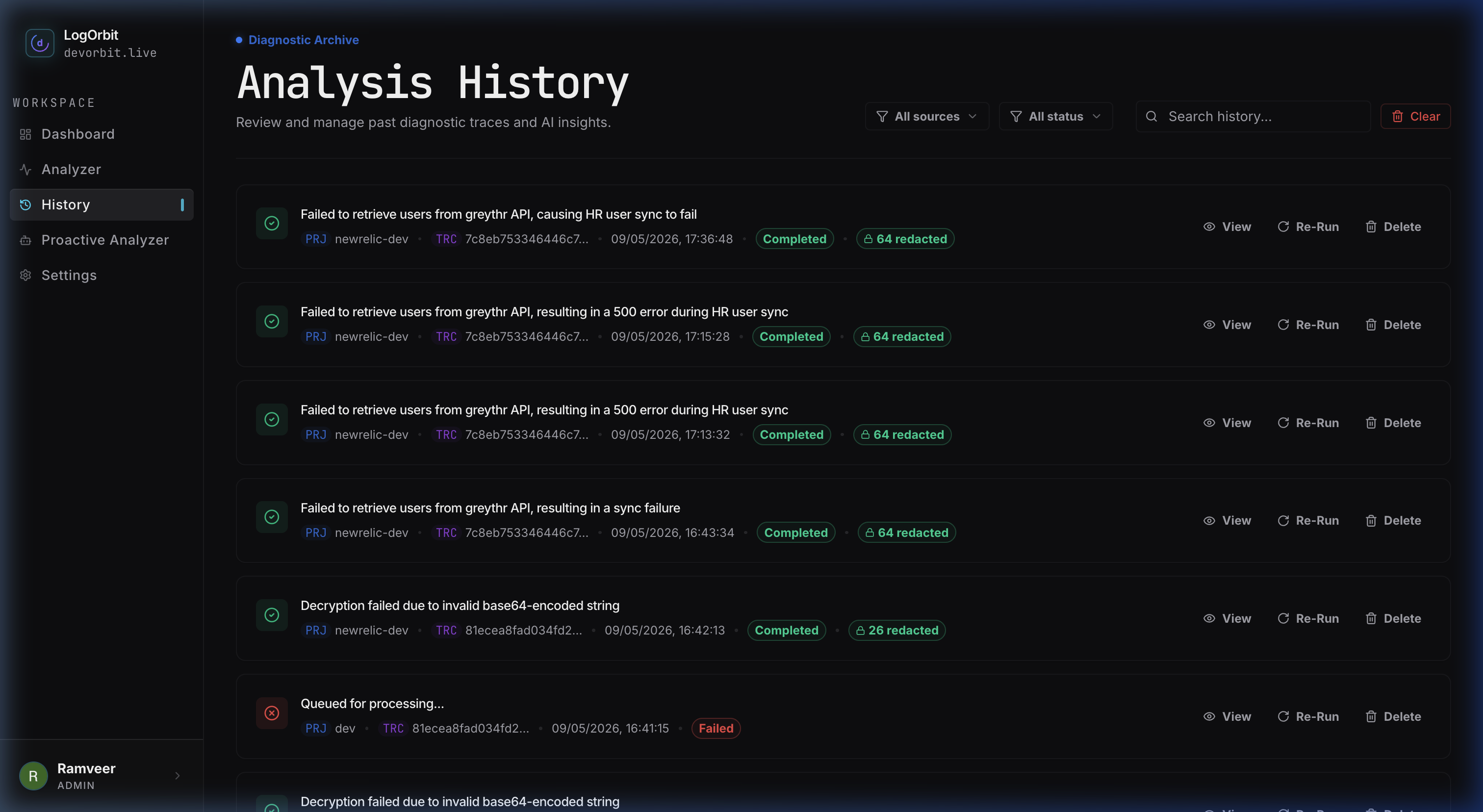Open the Analyzer page
Image resolution: width=1483 pixels, height=812 pixels.
pos(102,169)
